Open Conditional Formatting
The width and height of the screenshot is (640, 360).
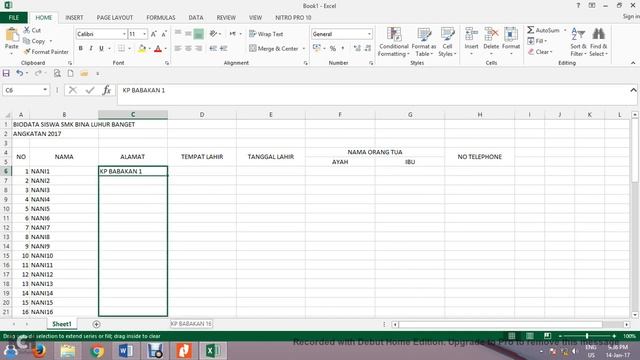click(393, 42)
